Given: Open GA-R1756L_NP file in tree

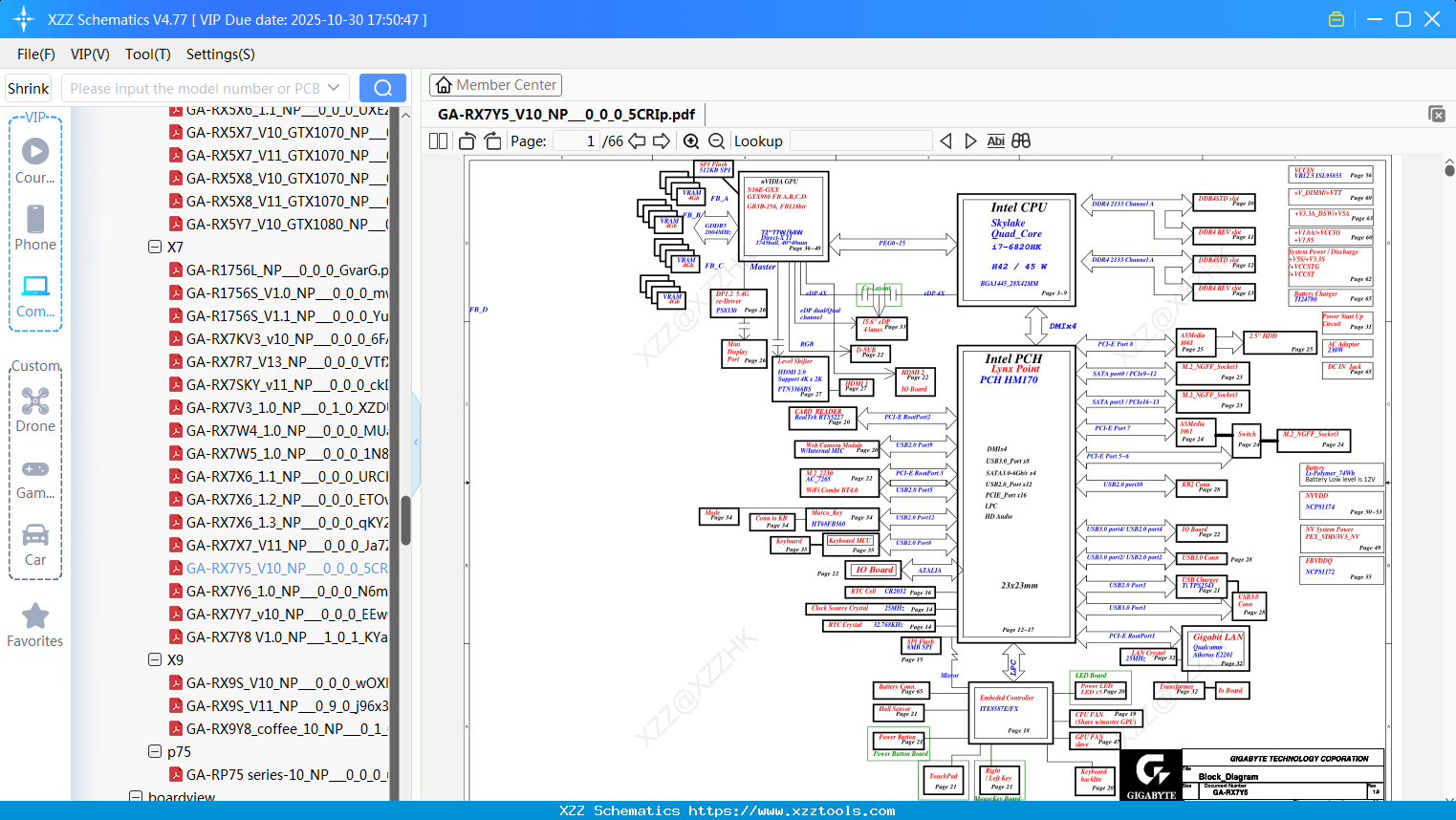Looking at the screenshot, I should 287,270.
